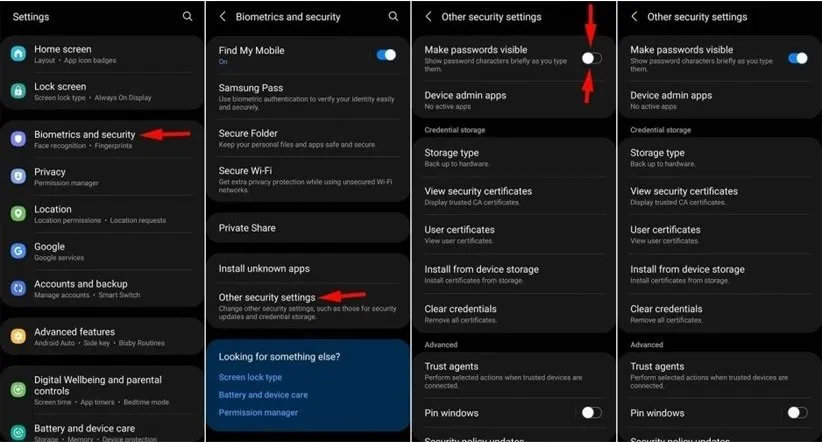Viewport: 822px width, 442px height.
Task: Tap the orange Advanced features icon
Action: [18, 336]
